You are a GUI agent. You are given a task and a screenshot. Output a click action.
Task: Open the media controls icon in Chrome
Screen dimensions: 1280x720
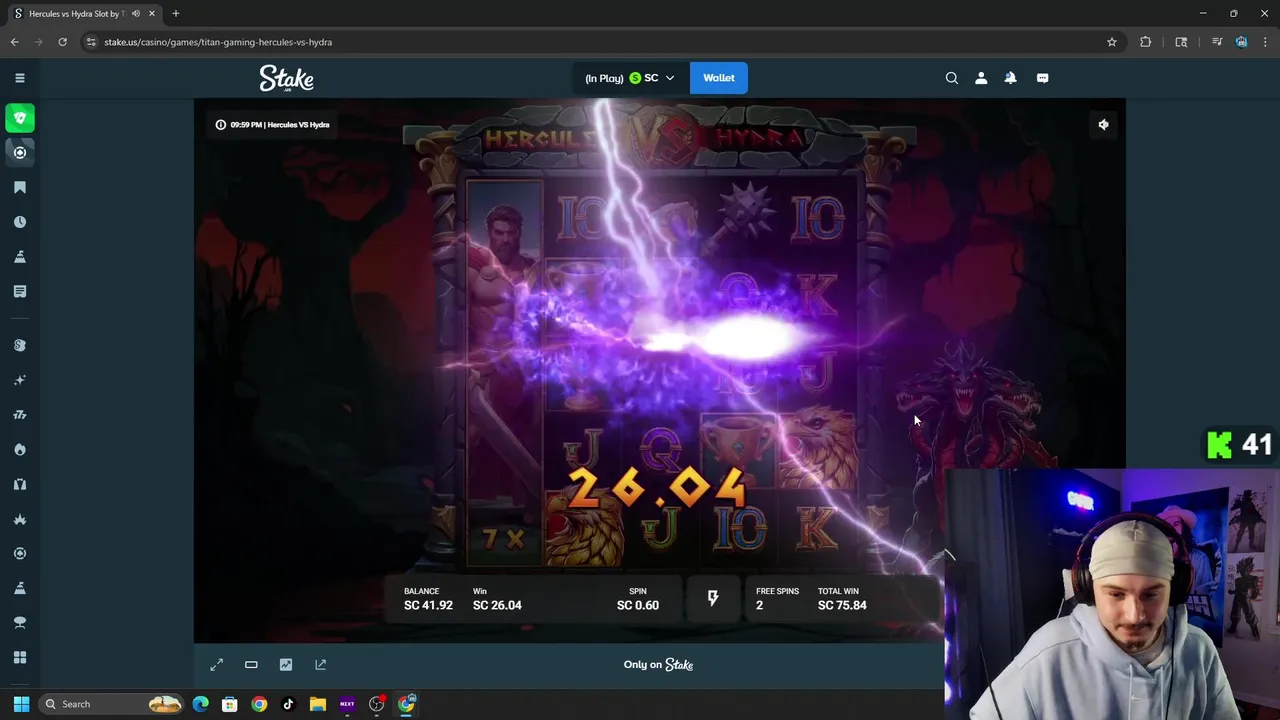(1216, 42)
